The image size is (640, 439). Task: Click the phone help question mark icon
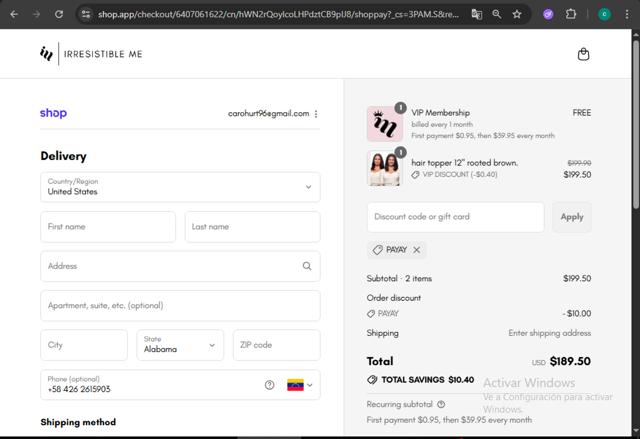(269, 385)
